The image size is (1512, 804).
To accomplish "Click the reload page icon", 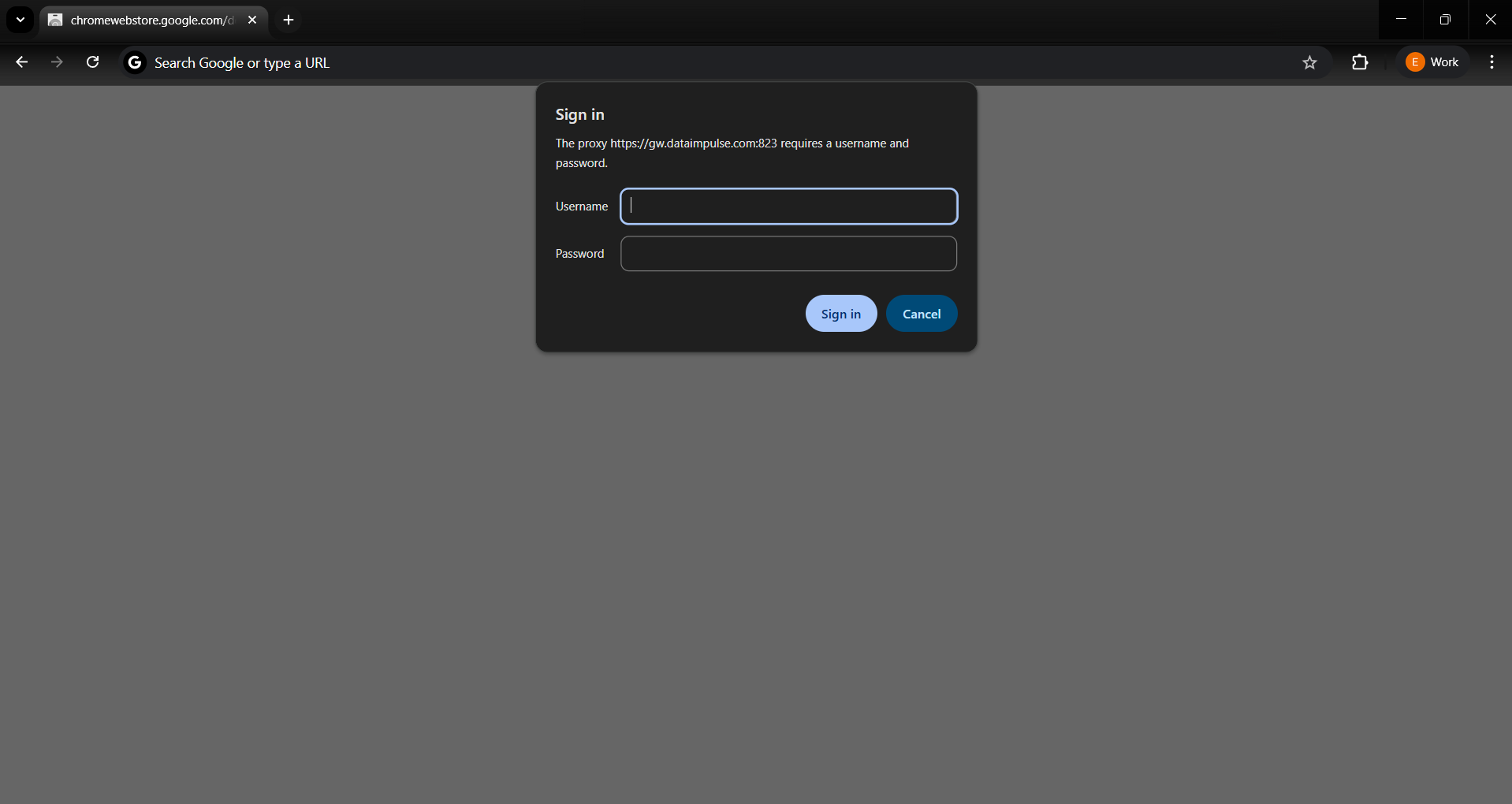I will (92, 62).
